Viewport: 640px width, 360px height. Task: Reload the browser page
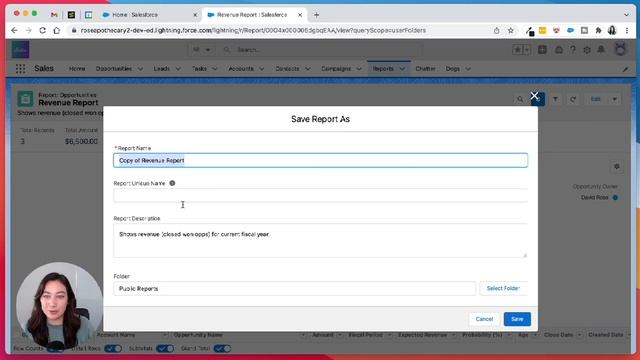tap(42, 31)
